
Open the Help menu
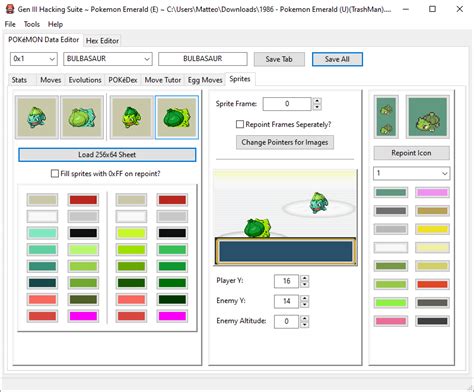tap(55, 24)
